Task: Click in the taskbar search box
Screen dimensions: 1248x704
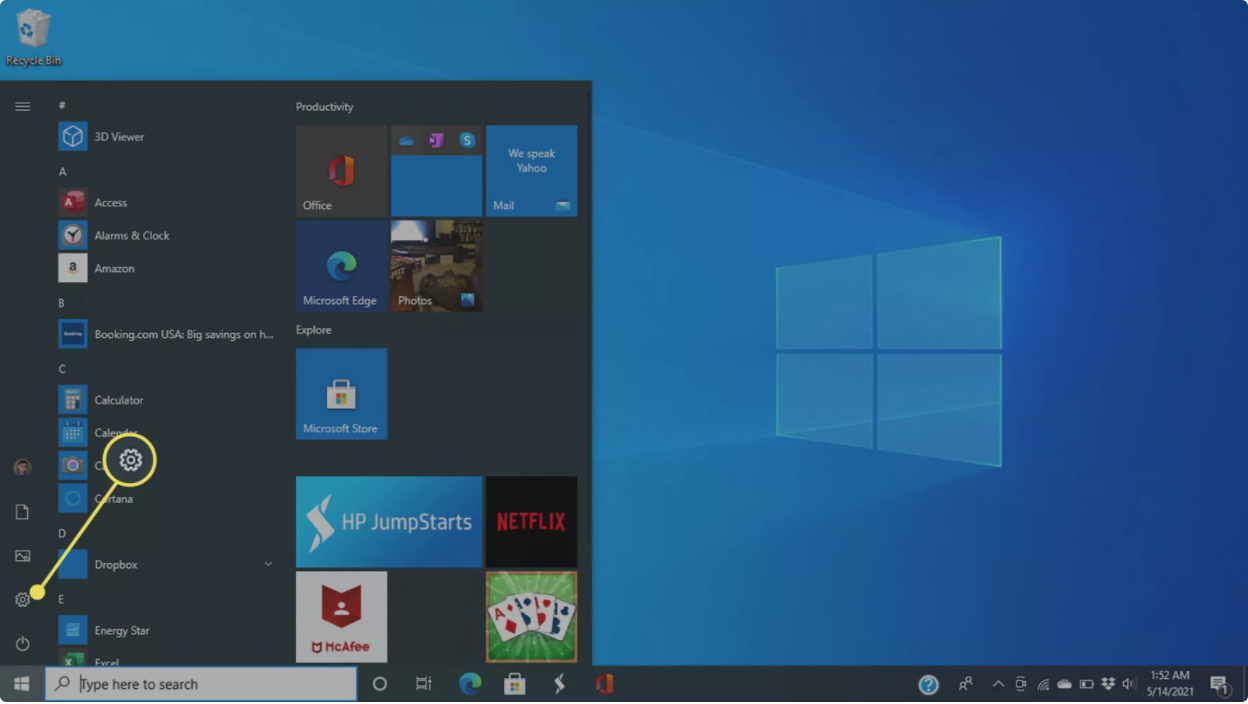Action: 210,684
